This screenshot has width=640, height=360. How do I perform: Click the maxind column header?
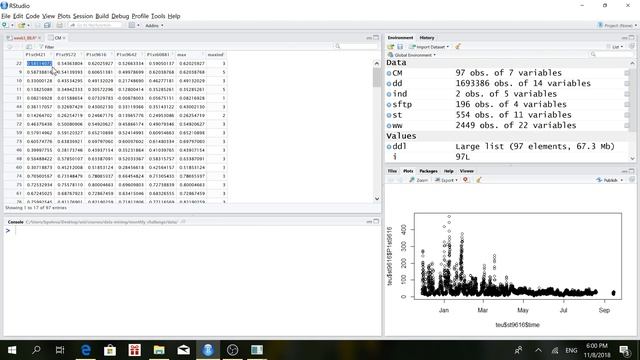coord(216,55)
